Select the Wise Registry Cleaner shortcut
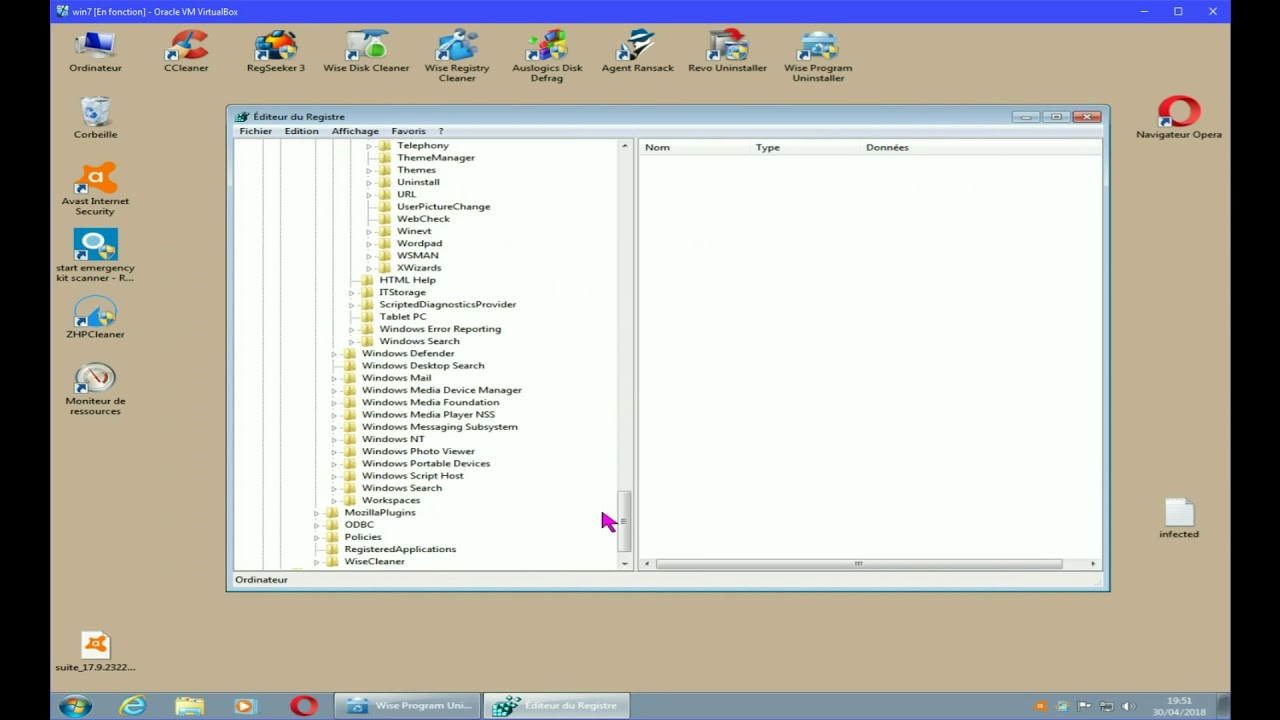 point(457,56)
